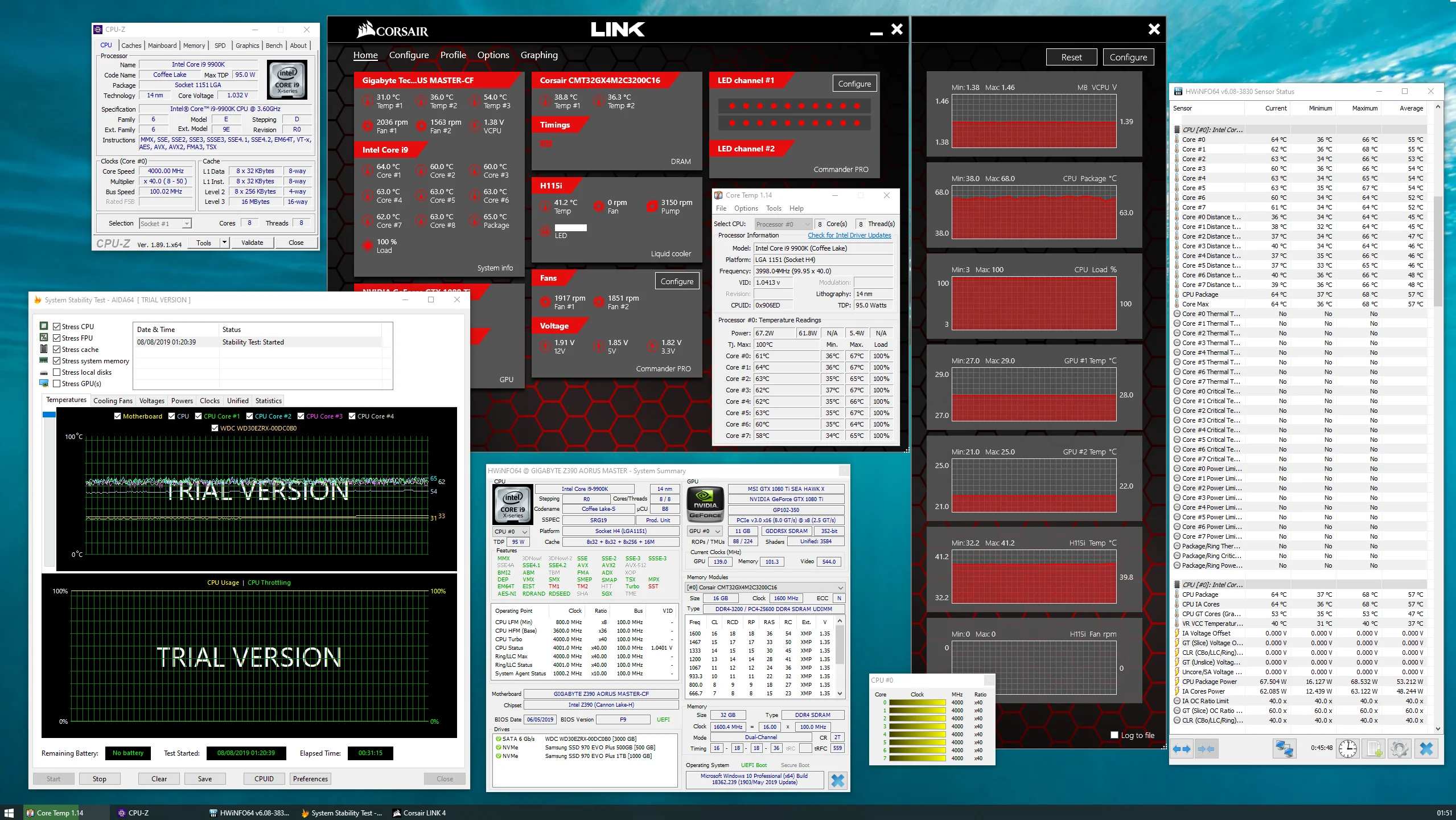Click HWiNFO expand columns arrows icon

(1182, 749)
